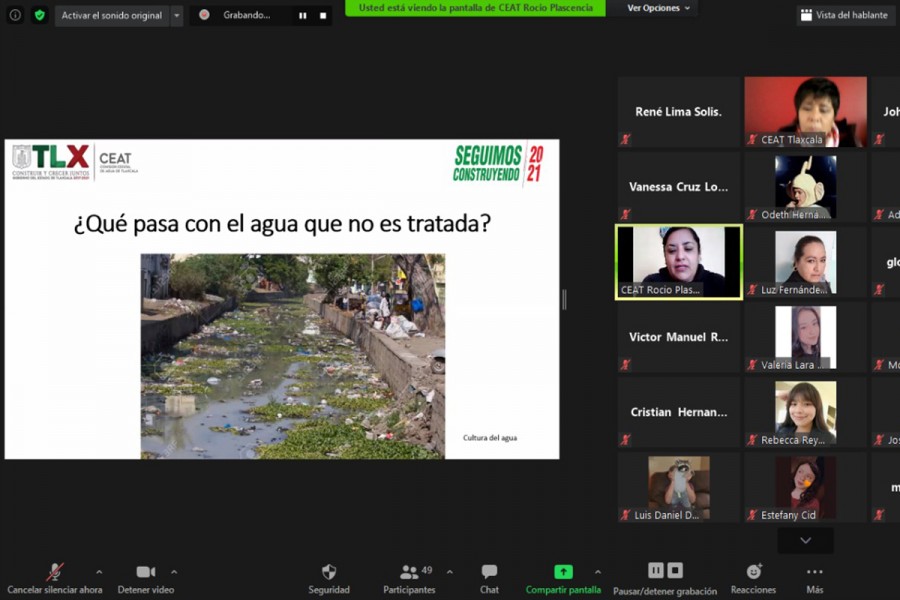Select Cristian Hernan... participant tile
The height and width of the screenshot is (600, 900).
pos(678,413)
